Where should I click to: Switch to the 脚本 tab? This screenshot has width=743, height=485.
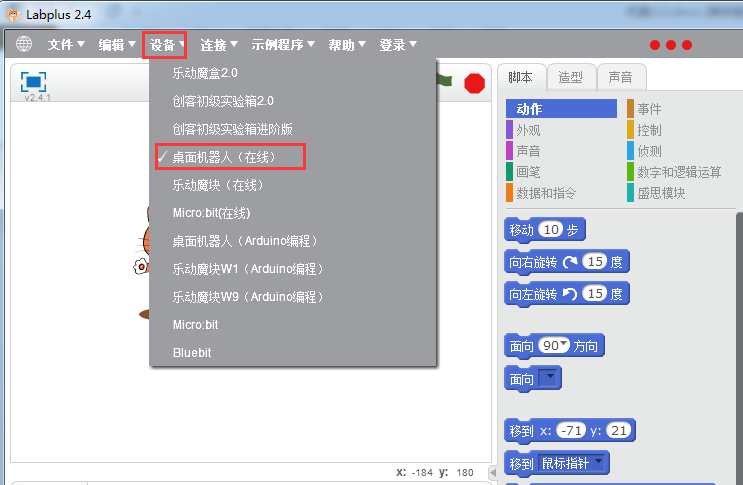click(x=520, y=77)
